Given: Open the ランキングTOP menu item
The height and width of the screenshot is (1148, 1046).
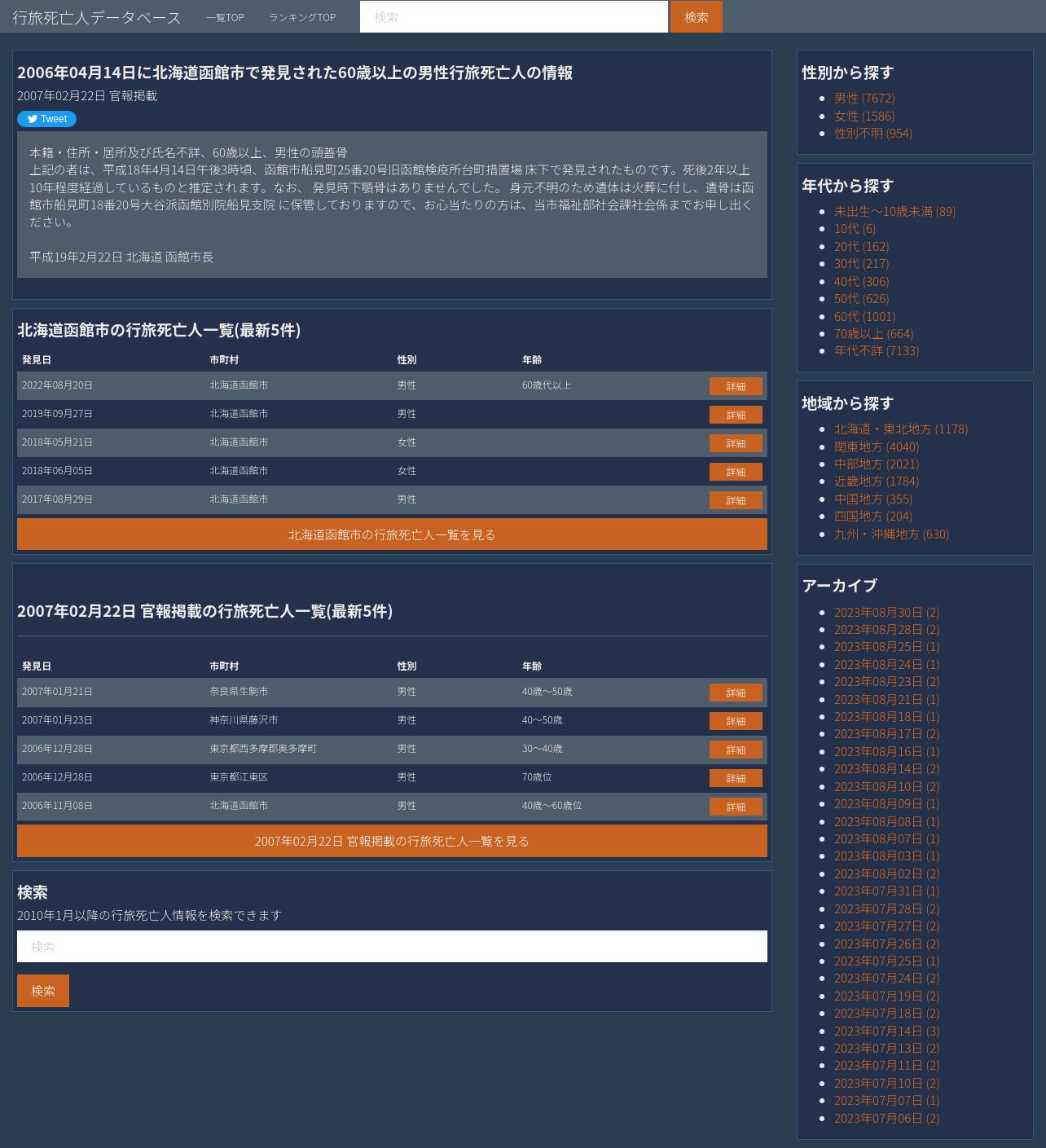Looking at the screenshot, I should coord(302,17).
